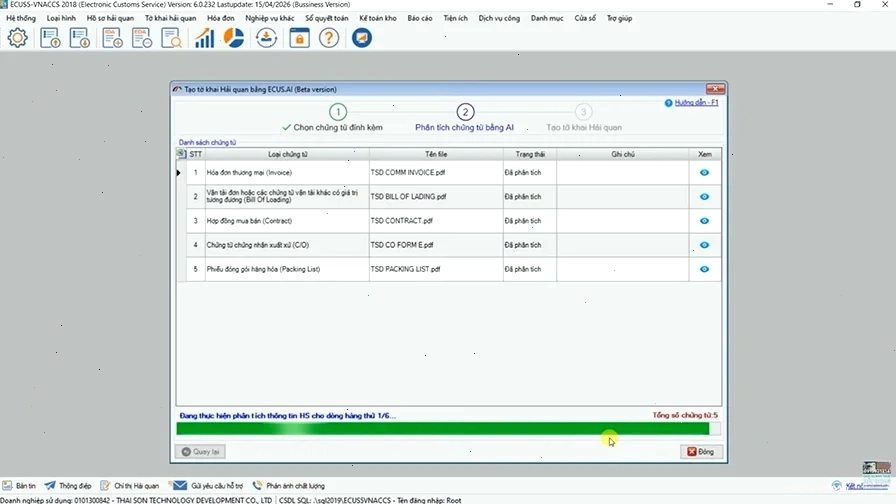Select the TSD CONTRACT.pdf cell
This screenshot has height=504, width=896.
[436, 221]
